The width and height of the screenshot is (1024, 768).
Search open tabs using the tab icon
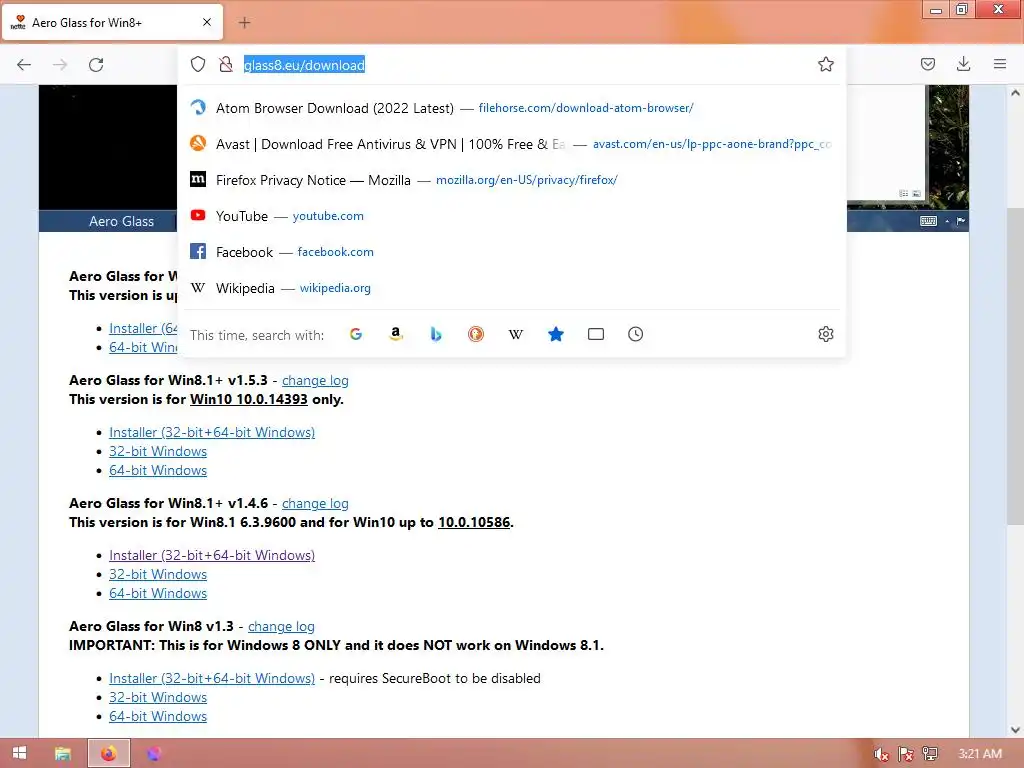coord(596,334)
